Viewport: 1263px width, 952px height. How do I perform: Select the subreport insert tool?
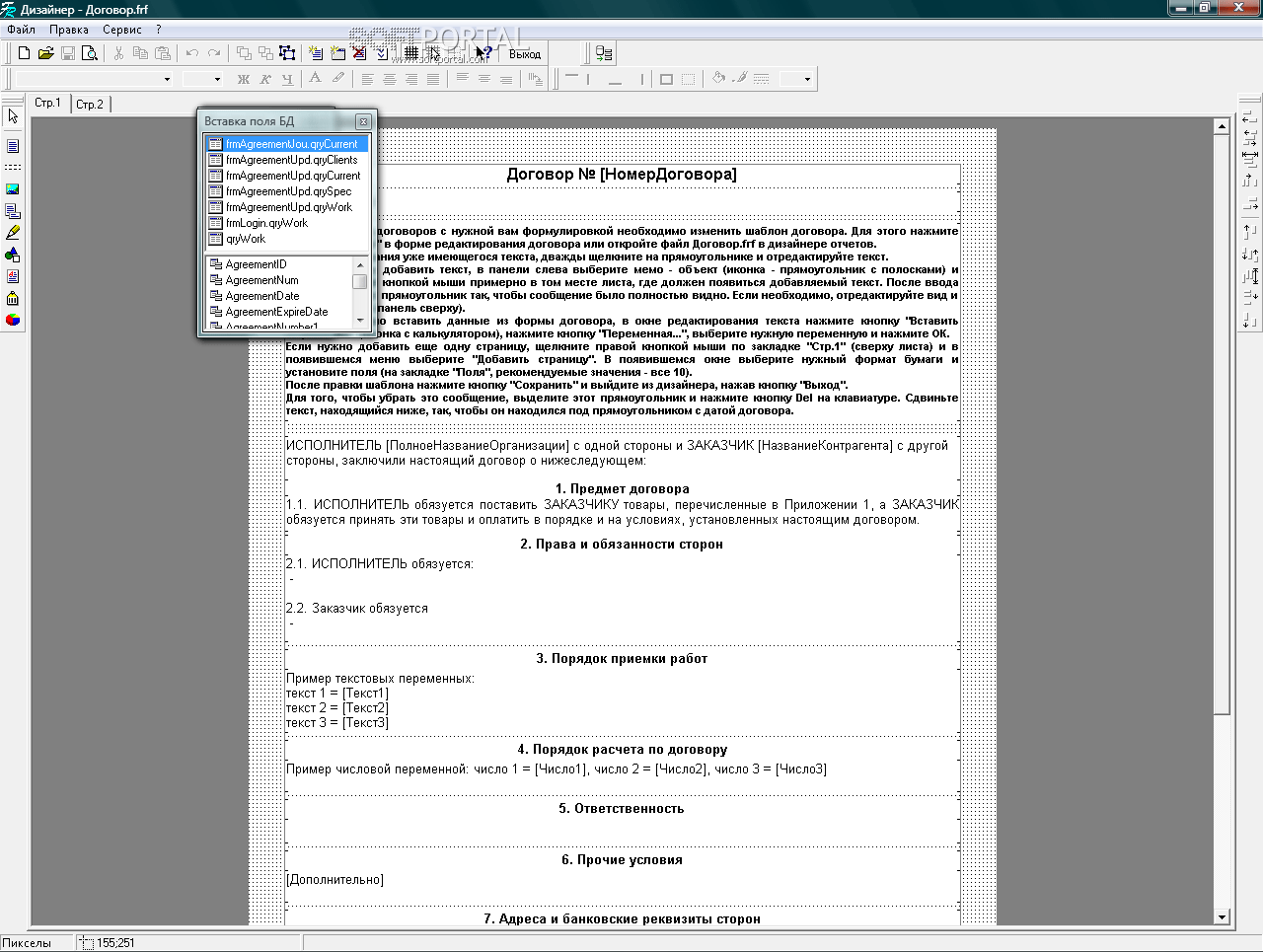[13, 211]
